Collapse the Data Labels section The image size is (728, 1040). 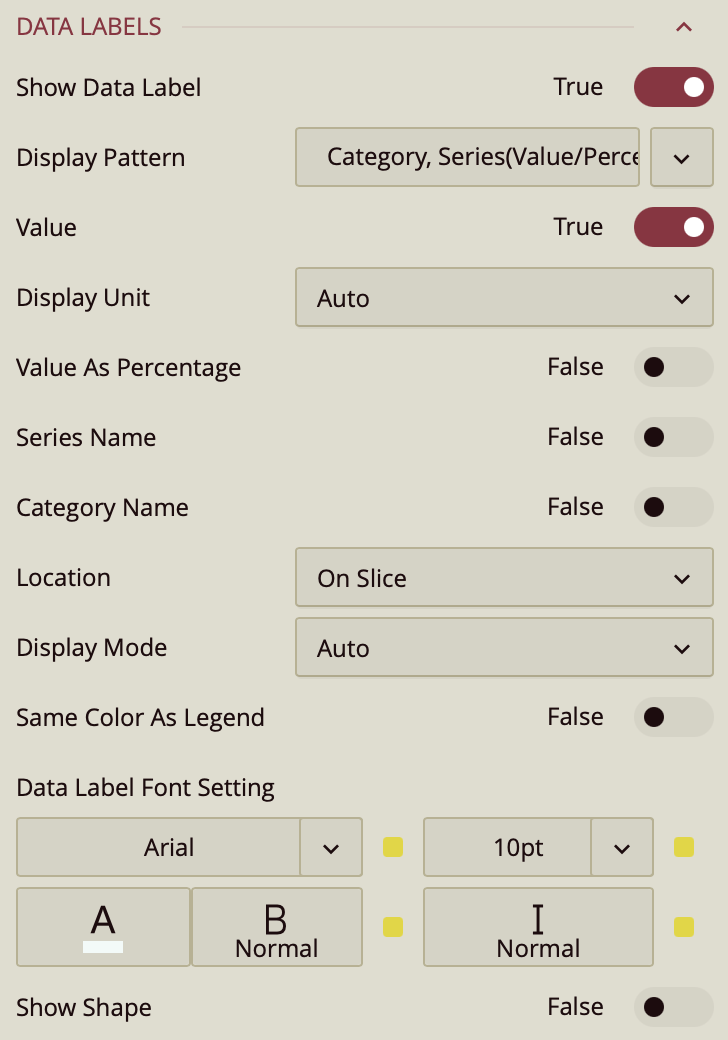pos(684,28)
